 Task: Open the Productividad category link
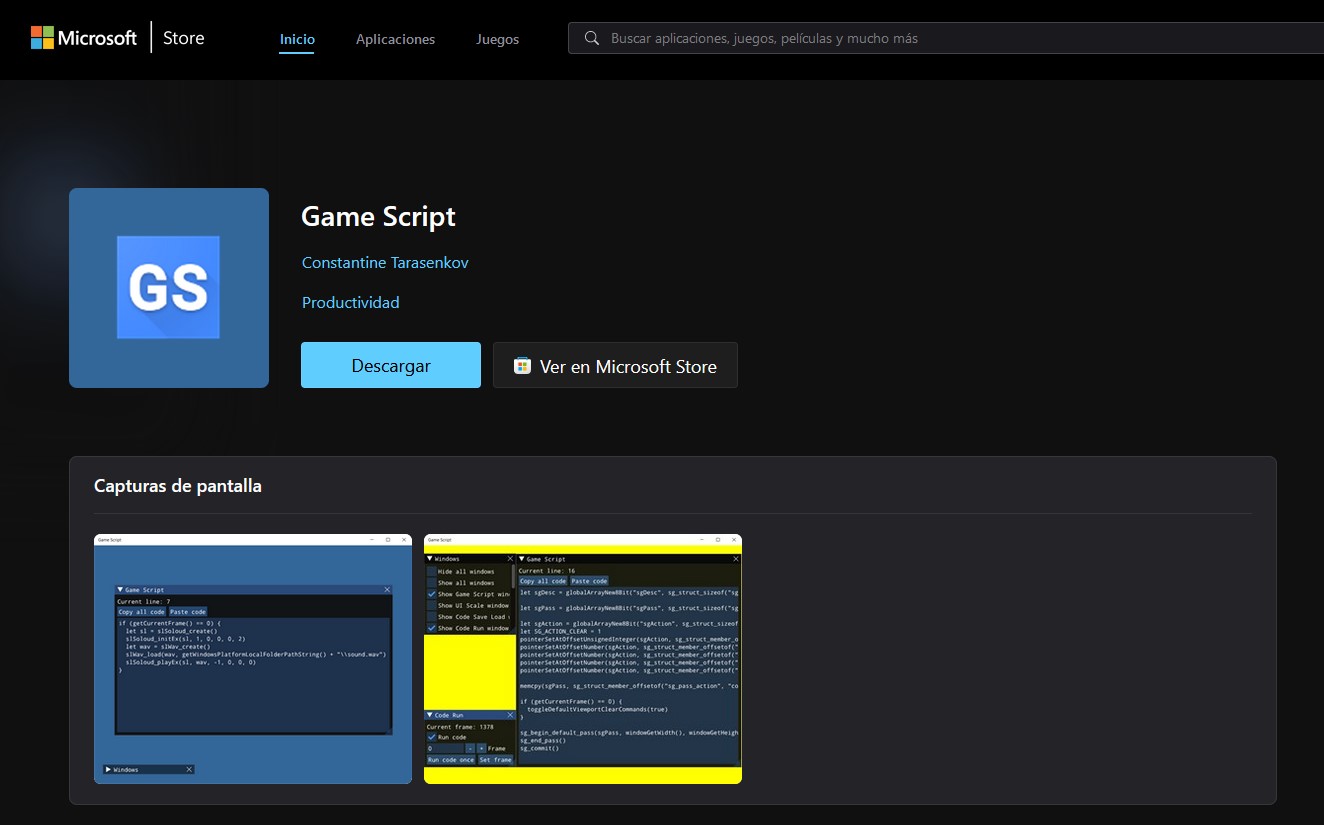point(350,302)
